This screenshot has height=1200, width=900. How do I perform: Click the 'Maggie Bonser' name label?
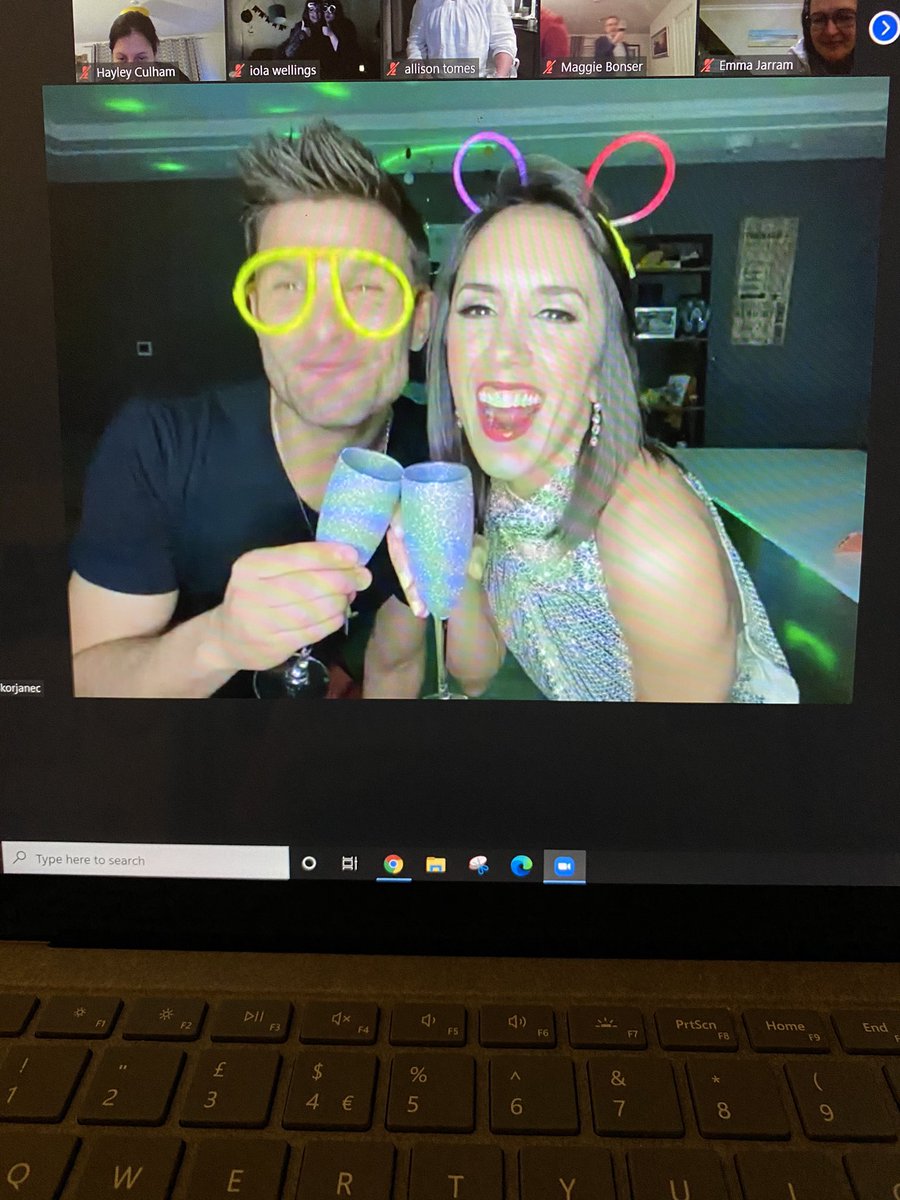[x=602, y=67]
